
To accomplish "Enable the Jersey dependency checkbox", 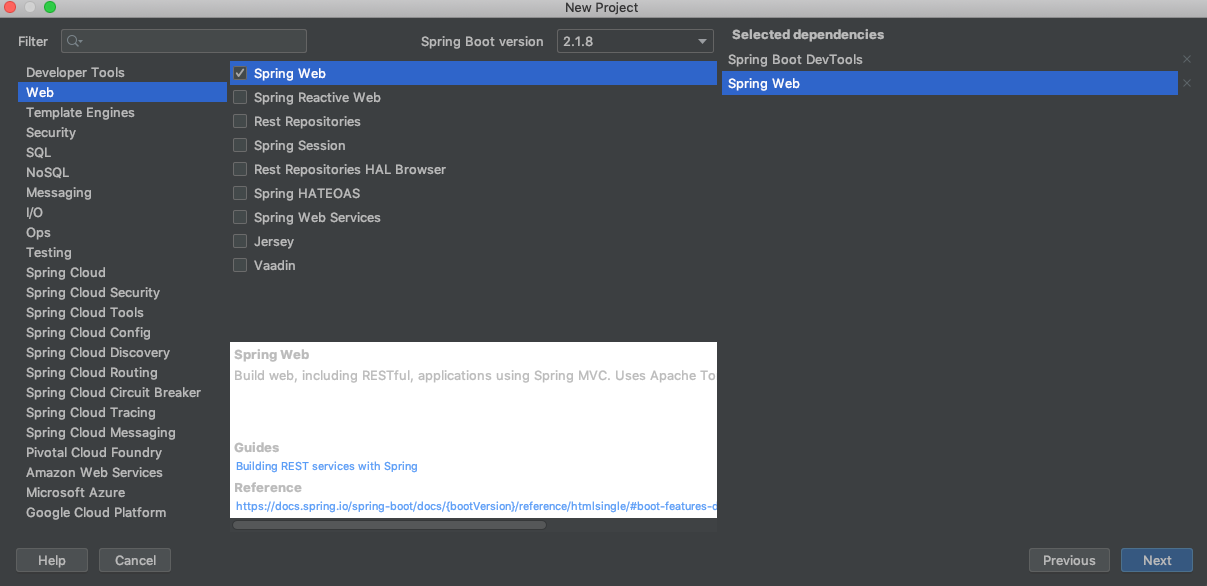I will tap(240, 241).
